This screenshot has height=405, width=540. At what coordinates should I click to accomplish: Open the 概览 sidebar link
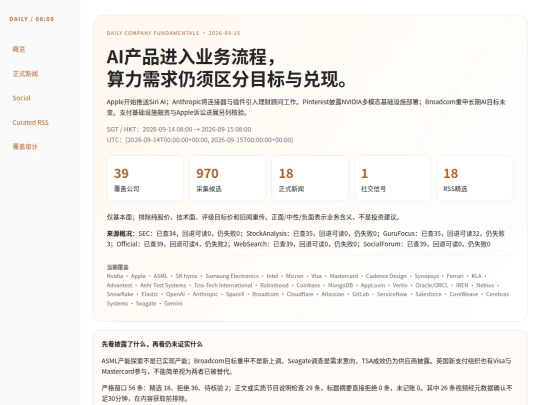pos(19,49)
